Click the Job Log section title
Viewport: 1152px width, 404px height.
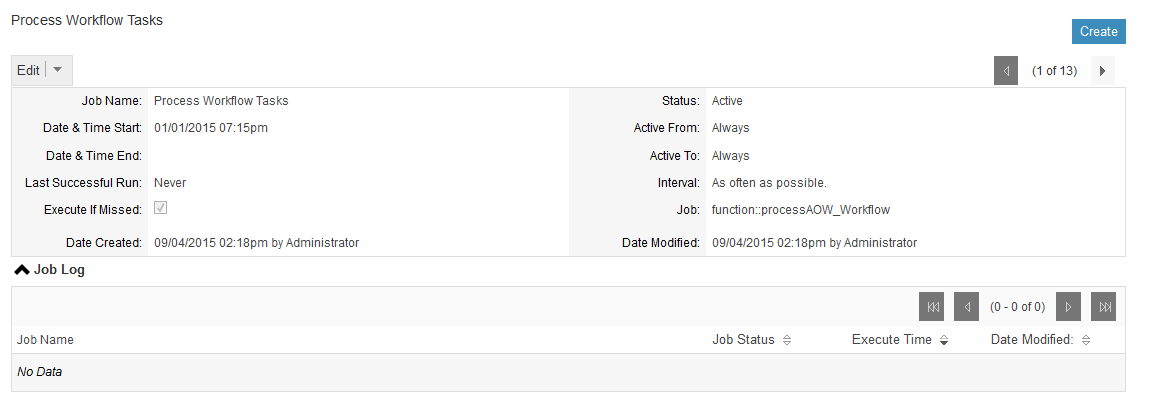point(59,270)
